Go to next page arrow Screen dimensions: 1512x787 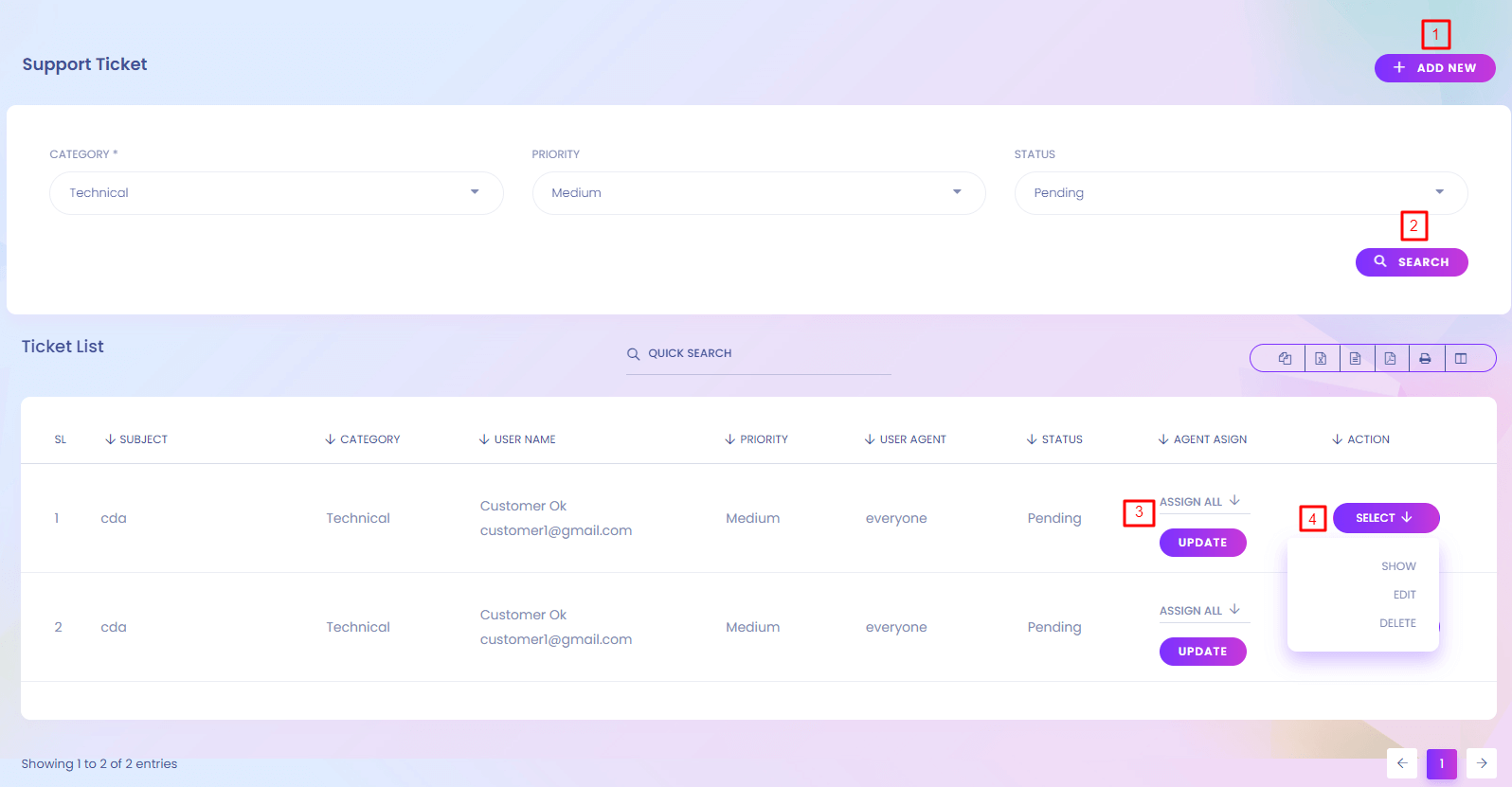pos(1481,763)
